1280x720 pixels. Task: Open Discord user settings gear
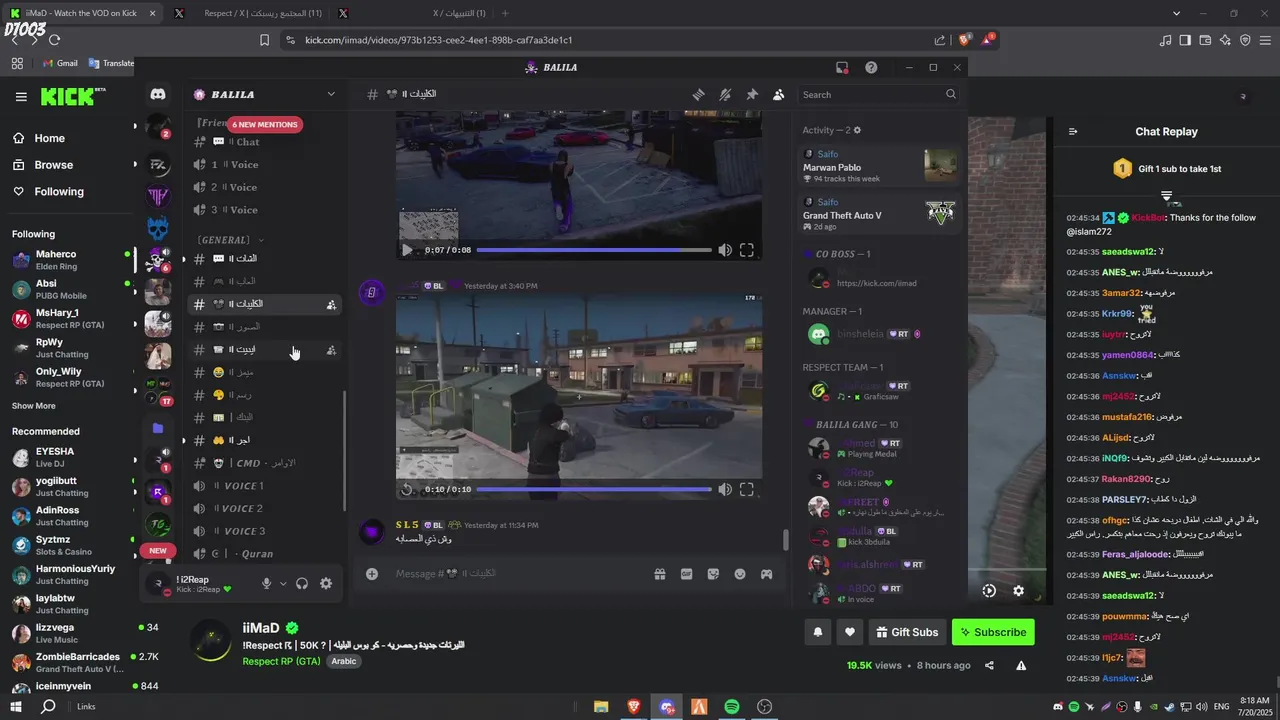point(326,583)
